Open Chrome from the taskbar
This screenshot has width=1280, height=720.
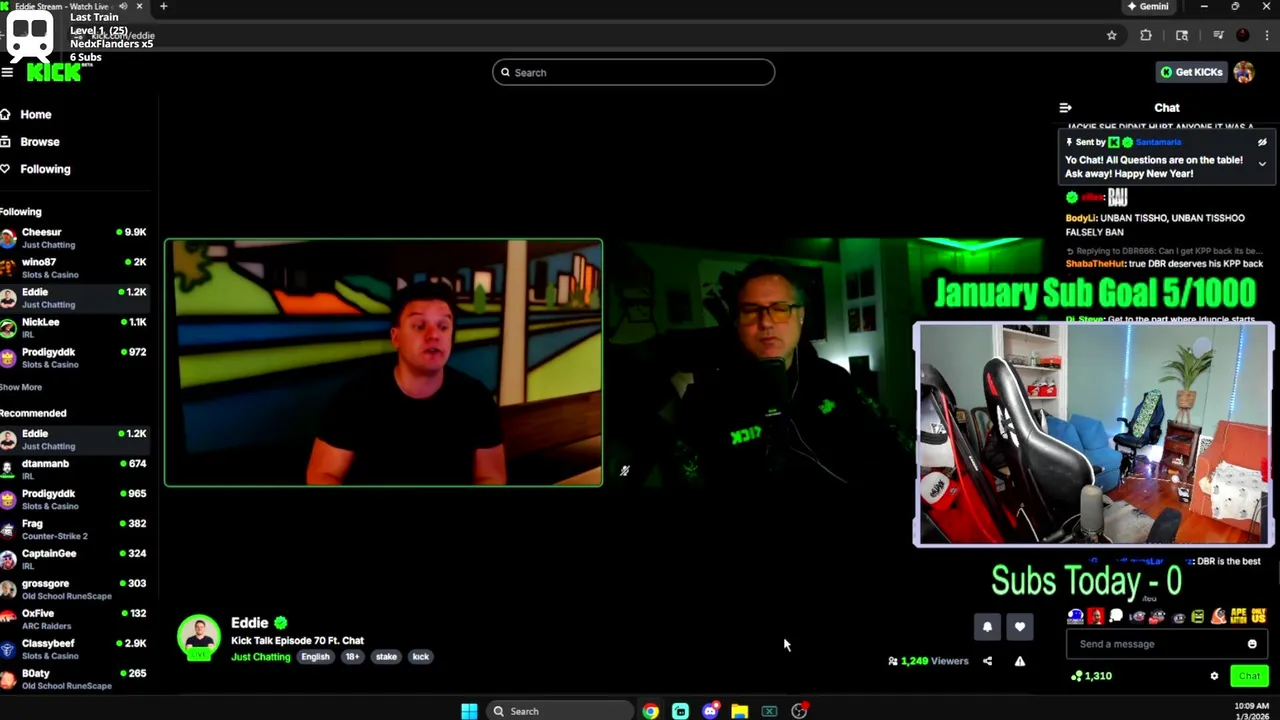click(x=651, y=711)
